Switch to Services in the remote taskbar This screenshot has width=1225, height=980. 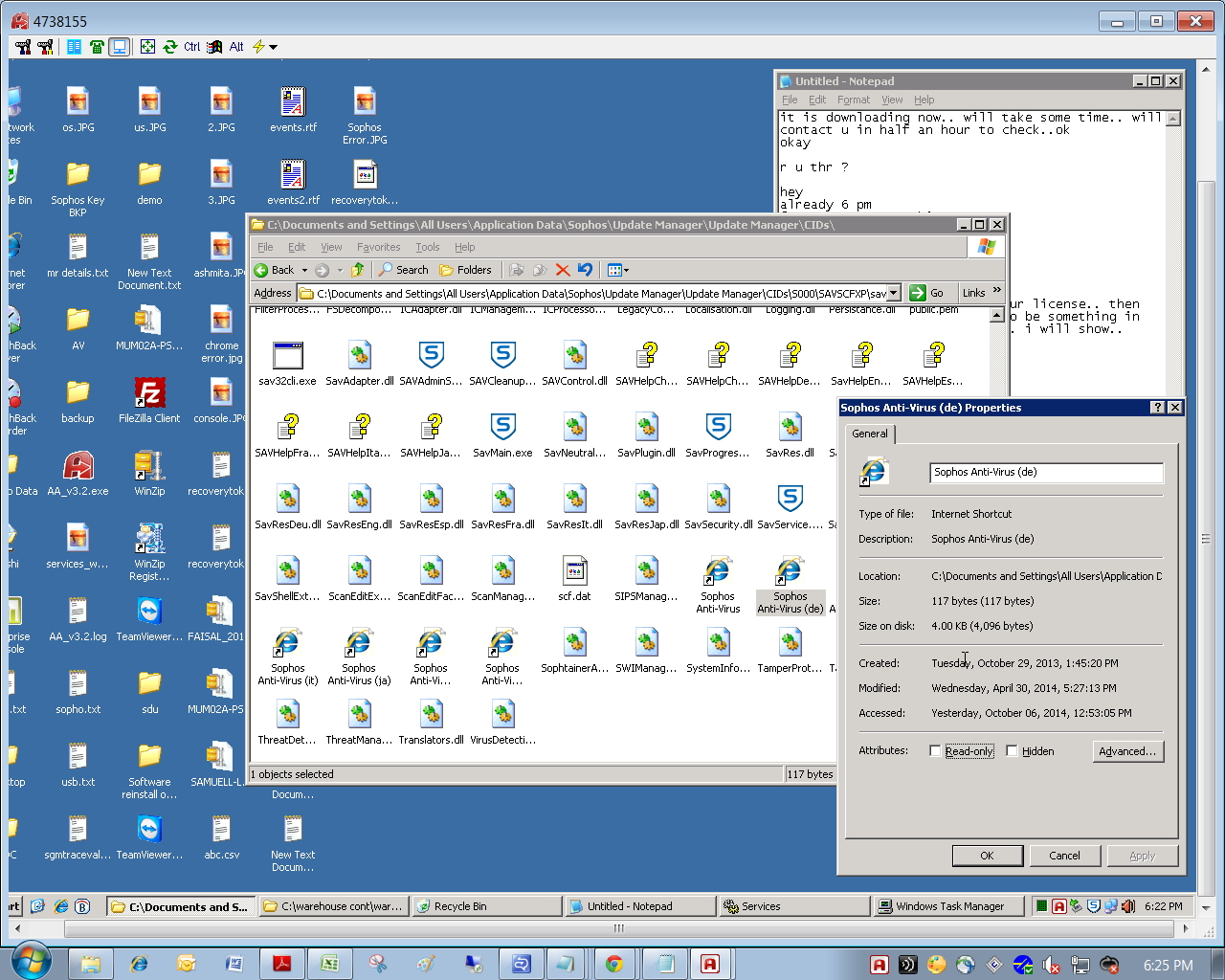(794, 906)
